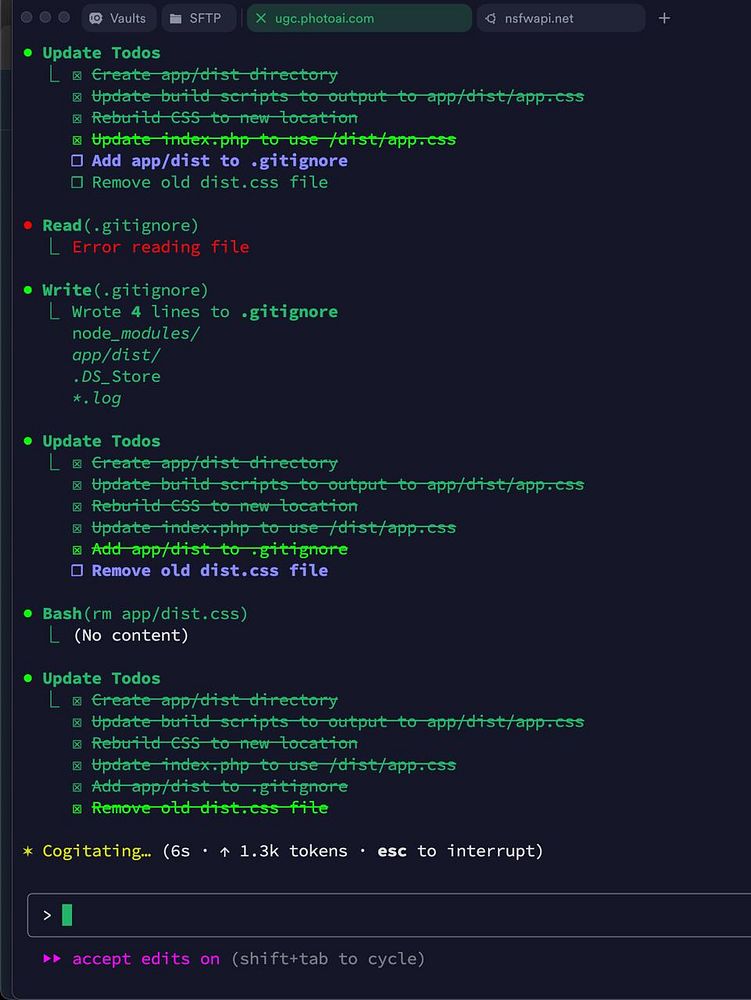Image resolution: width=751 pixels, height=1000 pixels.
Task: Click in the command prompt input field
Action: tap(389, 915)
